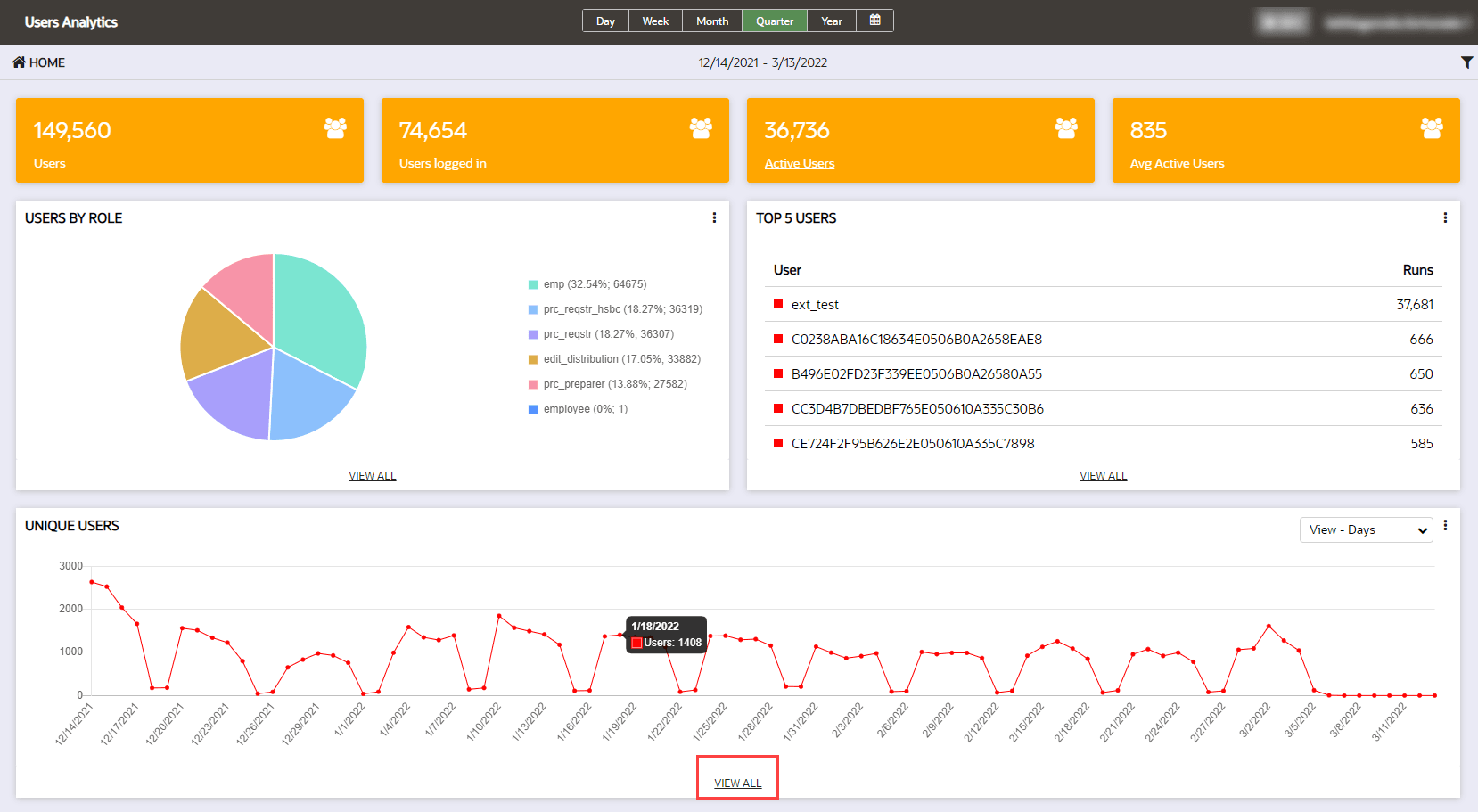Click VIEW ALL below the Unique Users chart
1478x812 pixels.
737,781
